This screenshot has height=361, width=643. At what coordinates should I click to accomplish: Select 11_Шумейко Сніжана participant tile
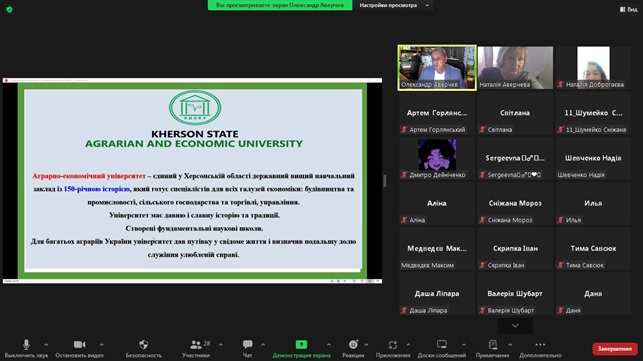593,113
